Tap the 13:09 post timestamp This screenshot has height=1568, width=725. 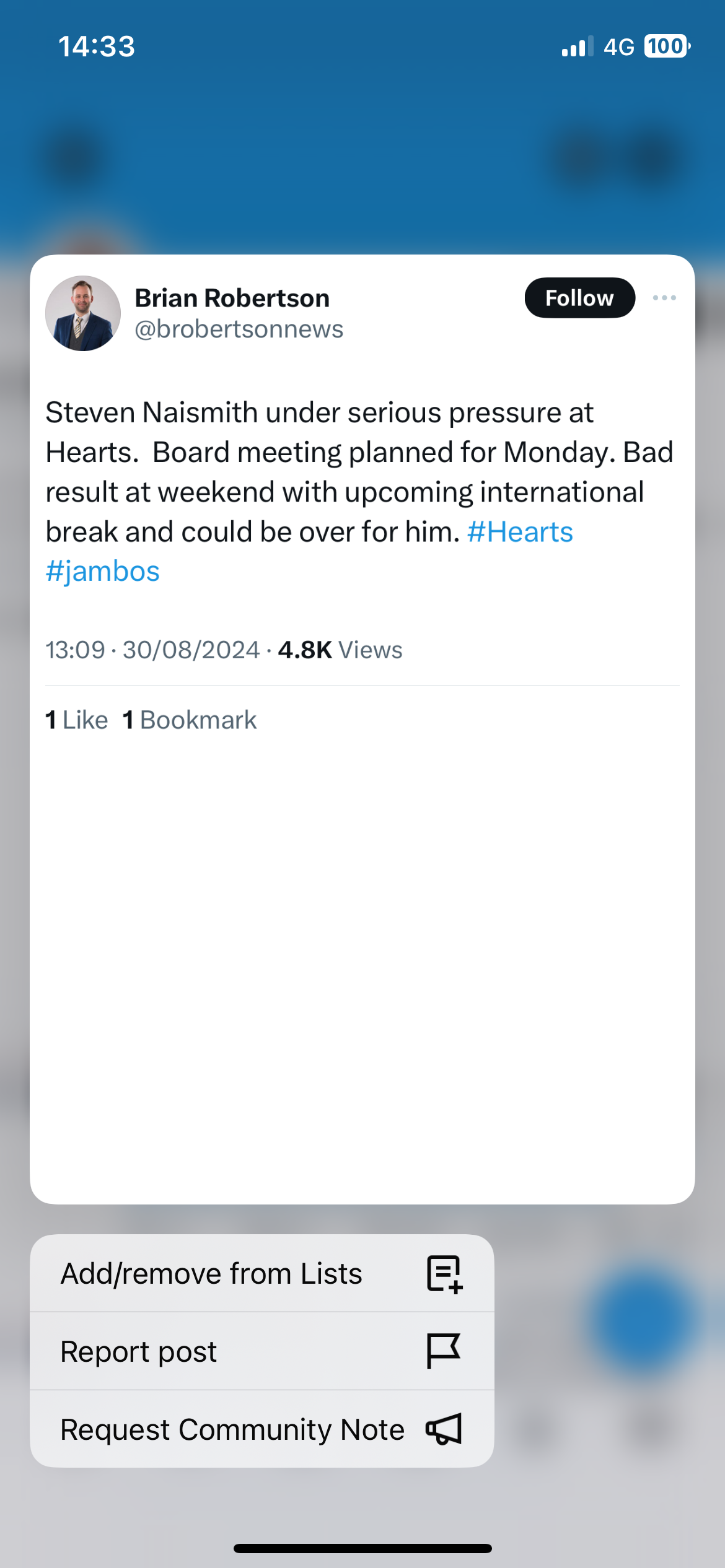[76, 650]
